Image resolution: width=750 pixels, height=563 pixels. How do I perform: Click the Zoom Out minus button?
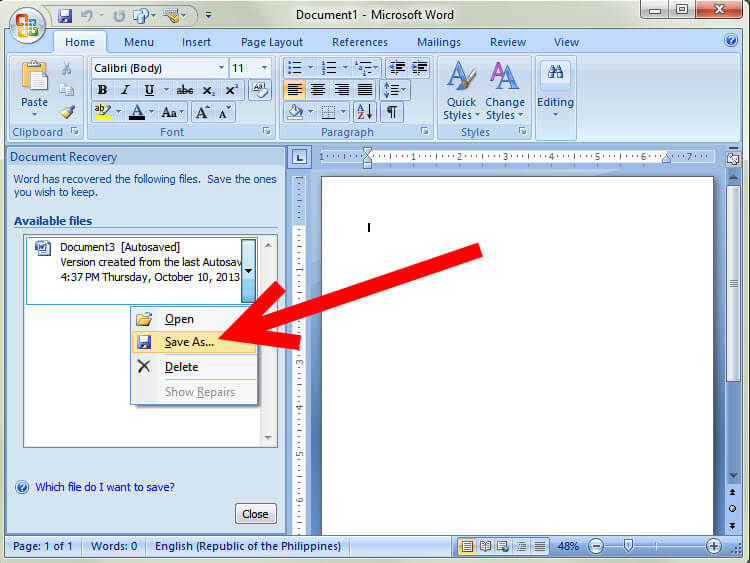596,546
